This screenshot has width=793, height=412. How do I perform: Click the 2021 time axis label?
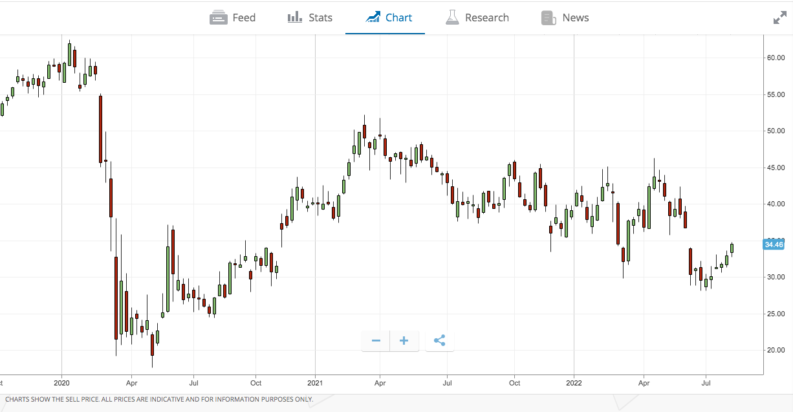pos(315,383)
